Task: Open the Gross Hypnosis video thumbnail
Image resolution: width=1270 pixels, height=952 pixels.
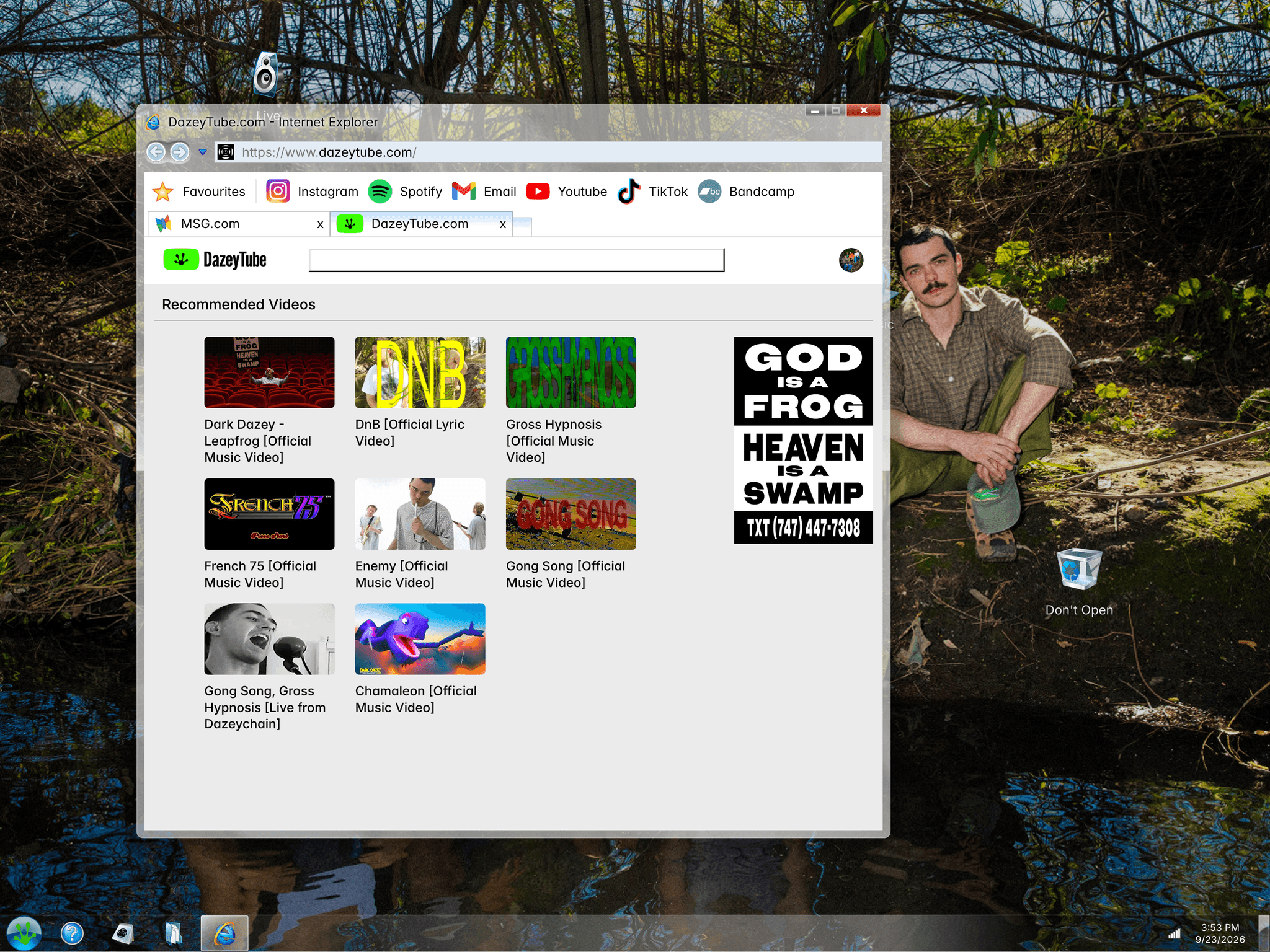Action: coord(571,372)
